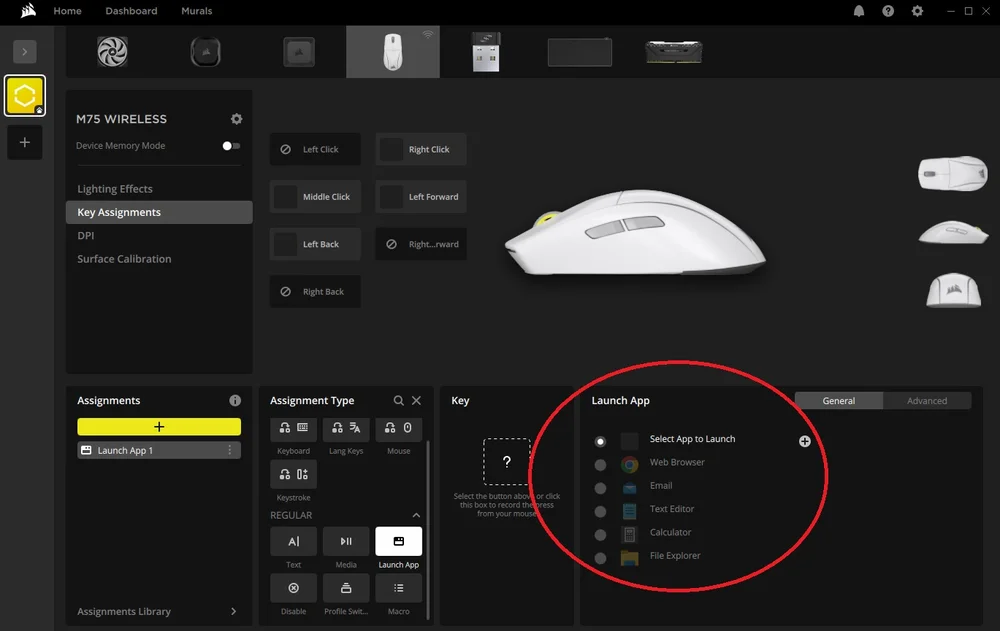Choose the Text assignment type

(293, 542)
